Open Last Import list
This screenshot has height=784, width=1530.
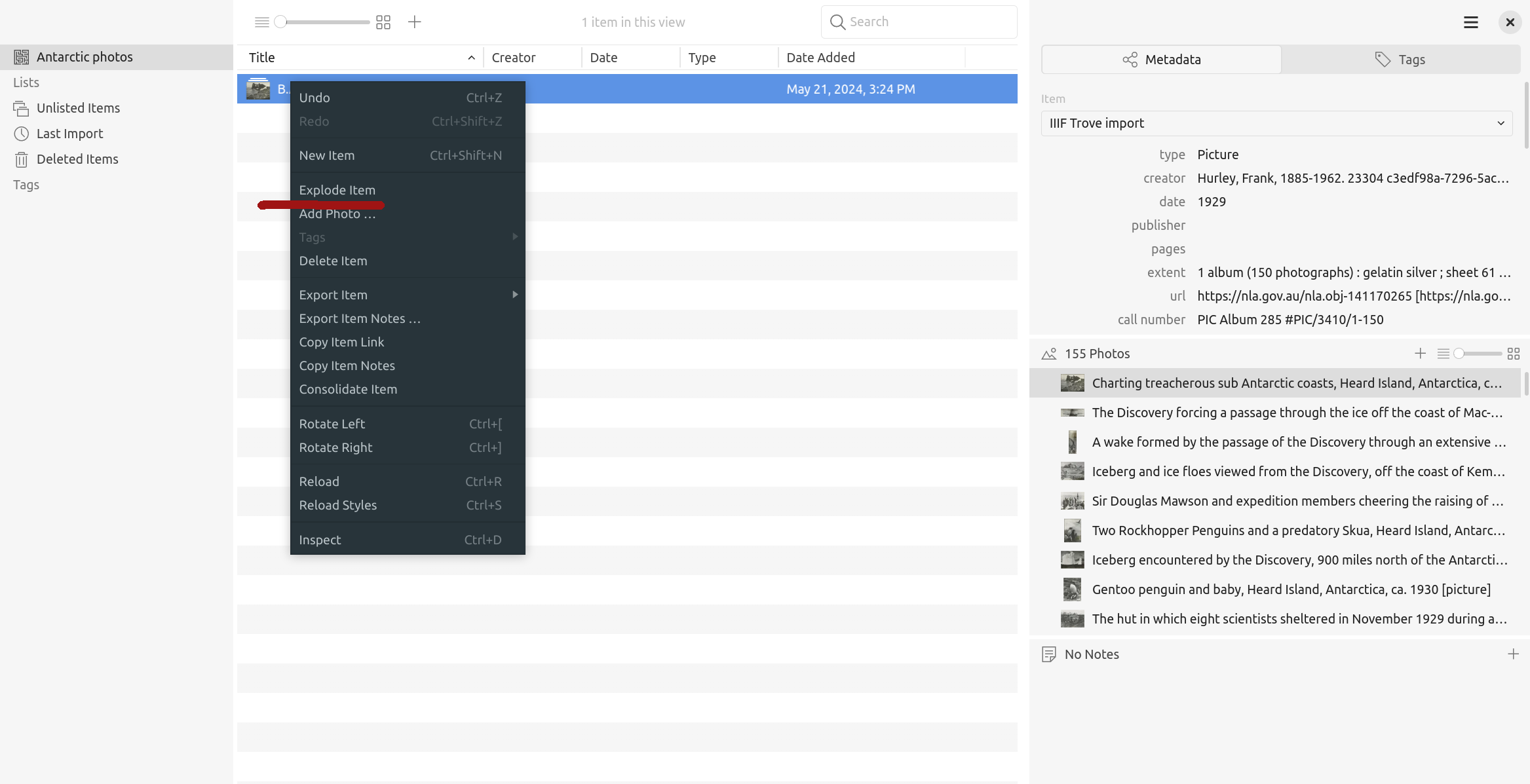(117, 134)
